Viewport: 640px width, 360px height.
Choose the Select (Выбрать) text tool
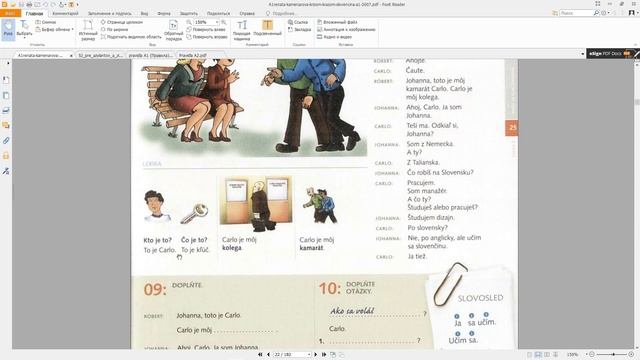(x=24, y=29)
